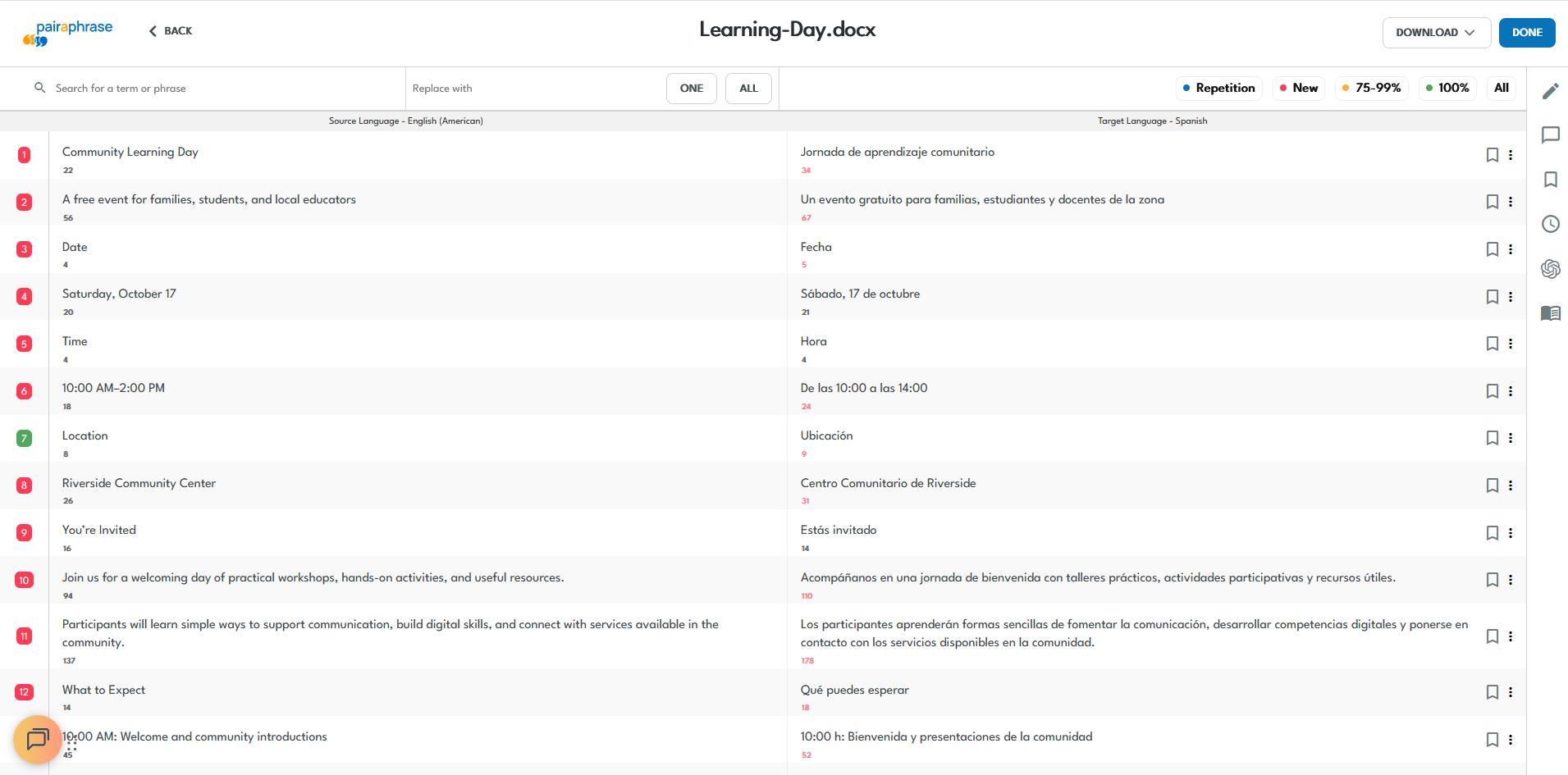Click the document title Learning-Day.docx
Screen dimensions: 1568x775
tap(787, 30)
